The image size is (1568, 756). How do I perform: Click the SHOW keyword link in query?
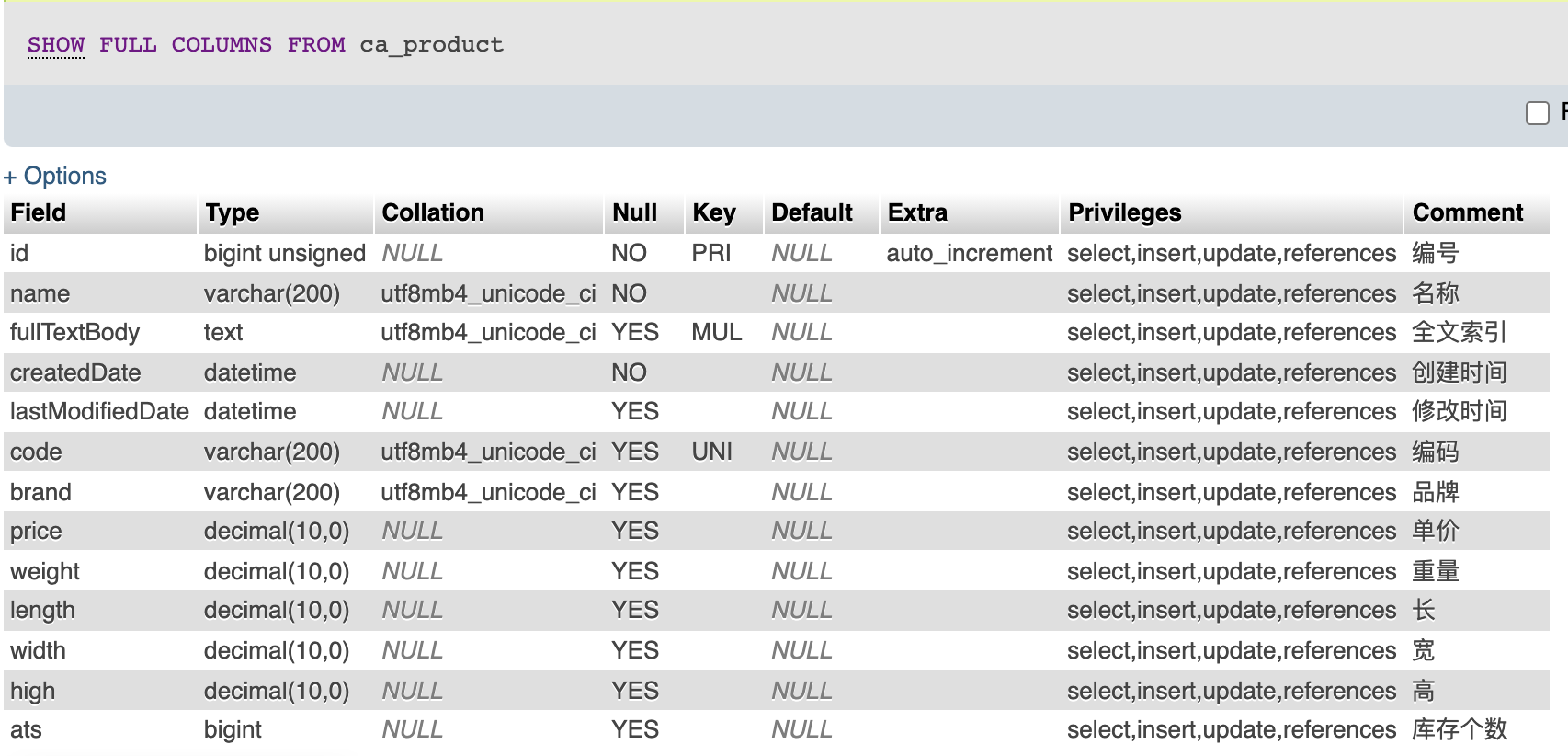(x=56, y=45)
